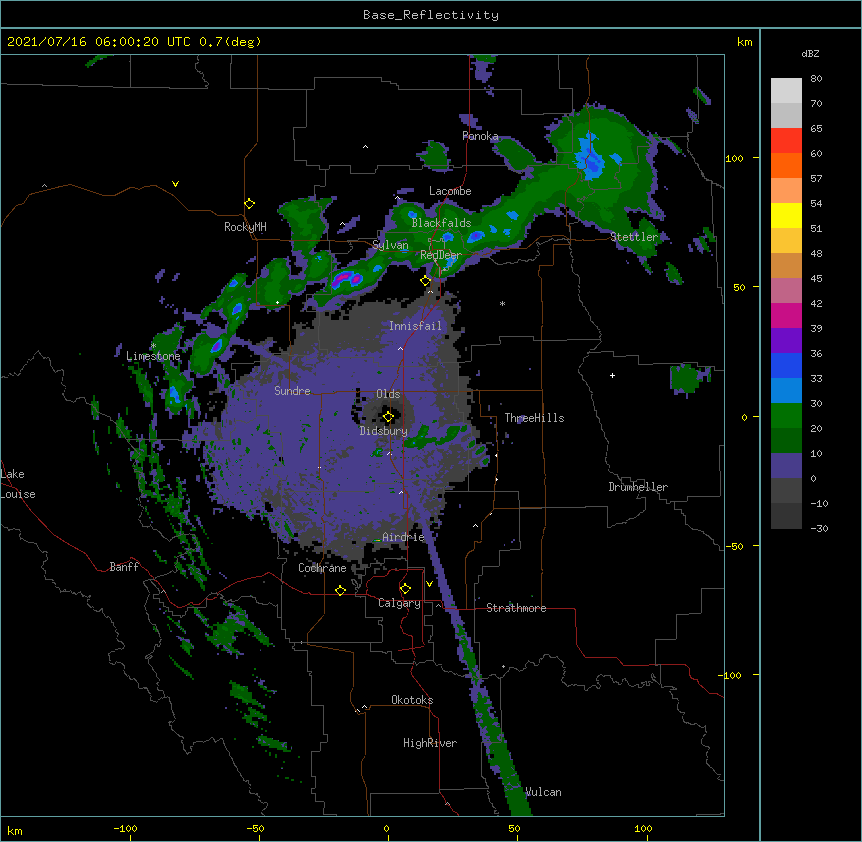The height and width of the screenshot is (842, 862).
Task: Click the yellow V marker northwest of RockyMH
Action: pos(175,184)
